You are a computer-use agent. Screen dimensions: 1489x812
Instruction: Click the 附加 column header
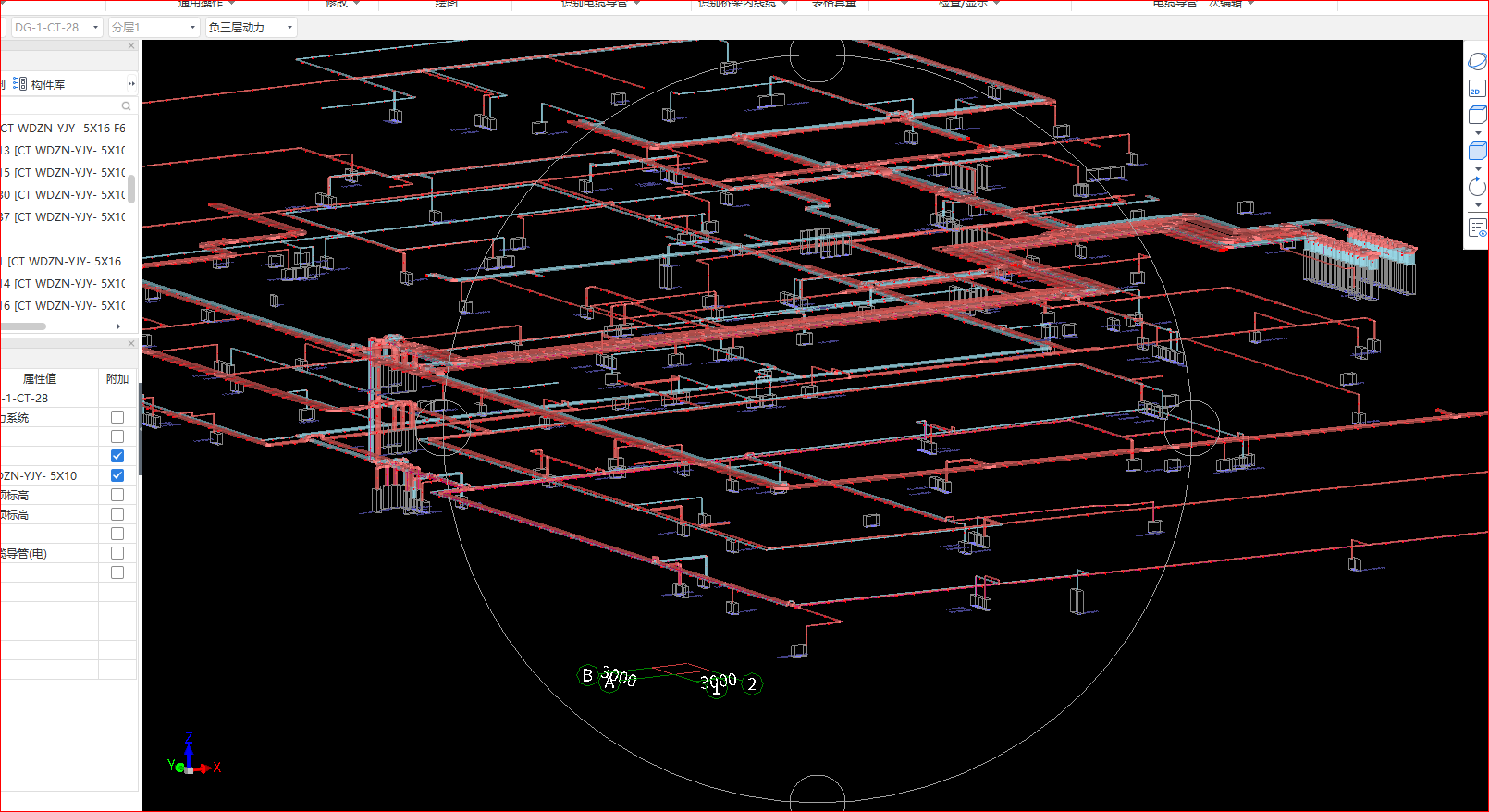pyautogui.click(x=117, y=378)
